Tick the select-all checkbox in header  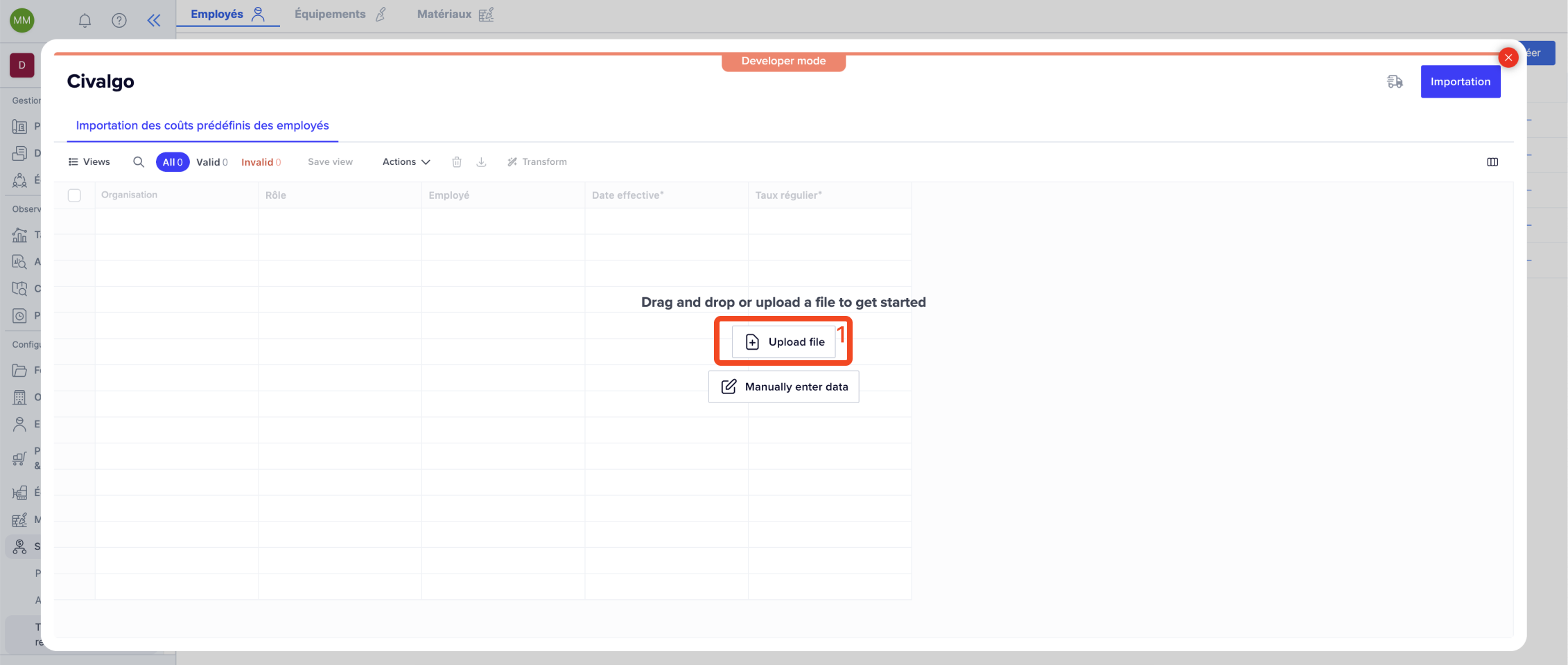[x=74, y=195]
